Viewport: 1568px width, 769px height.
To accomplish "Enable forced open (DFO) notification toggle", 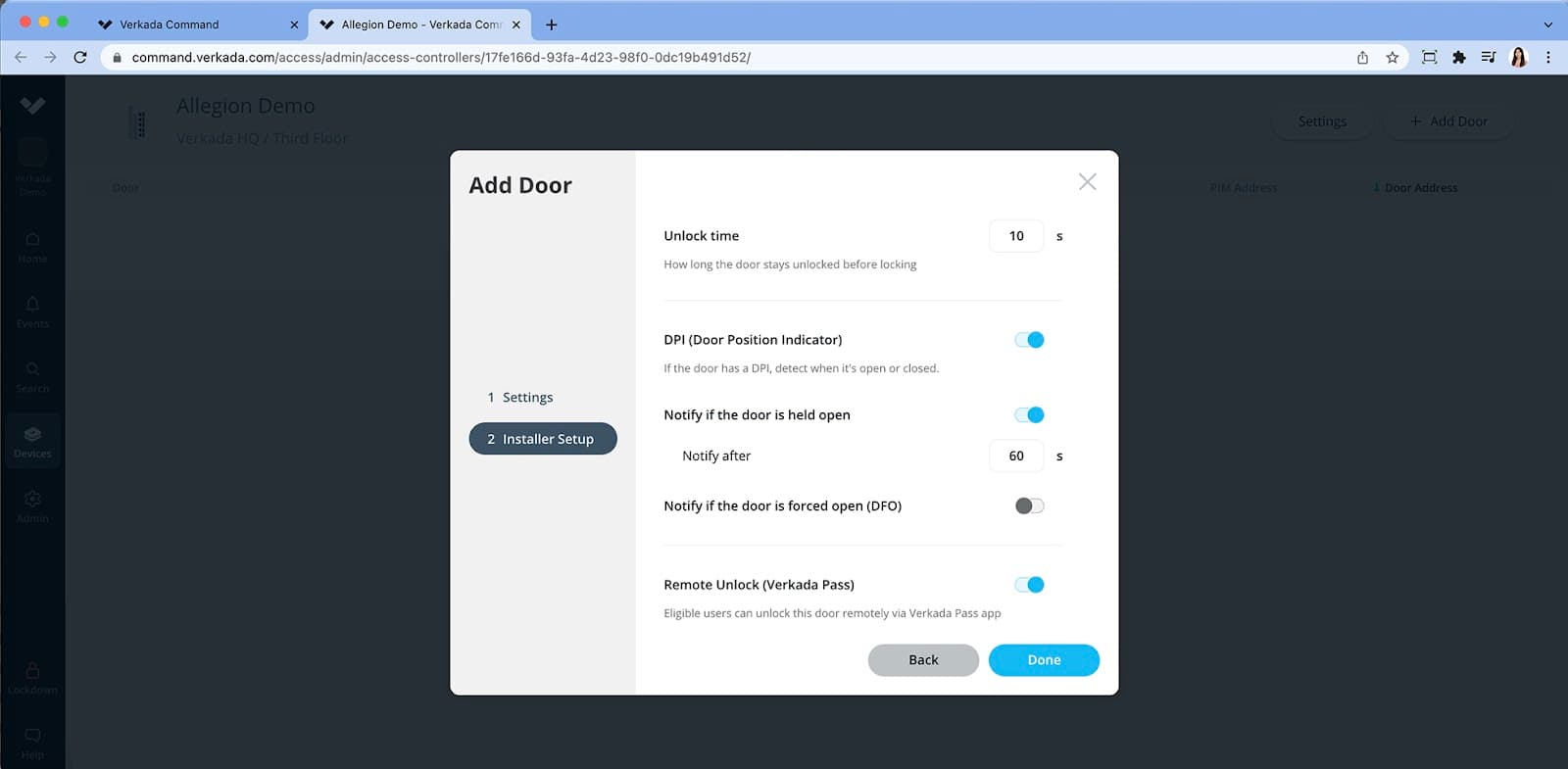I will [1029, 506].
